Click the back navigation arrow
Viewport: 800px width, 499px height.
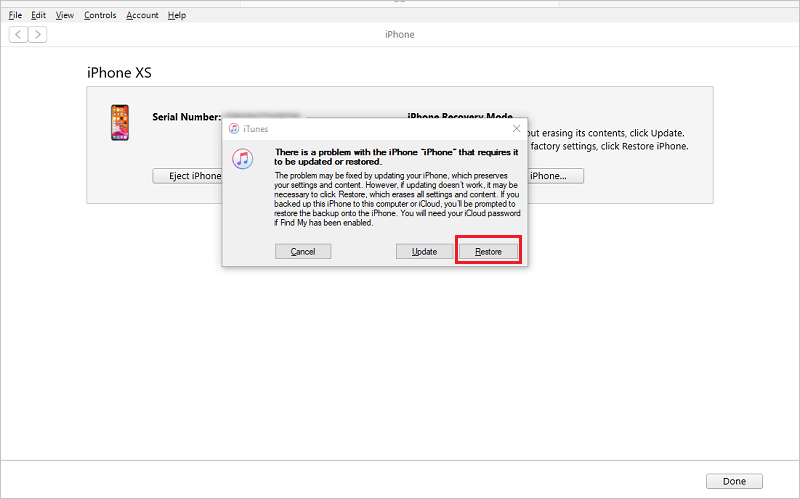pos(18,35)
